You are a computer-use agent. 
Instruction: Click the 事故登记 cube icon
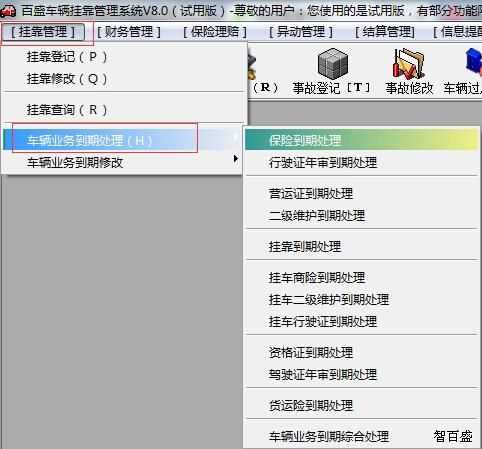click(x=333, y=63)
